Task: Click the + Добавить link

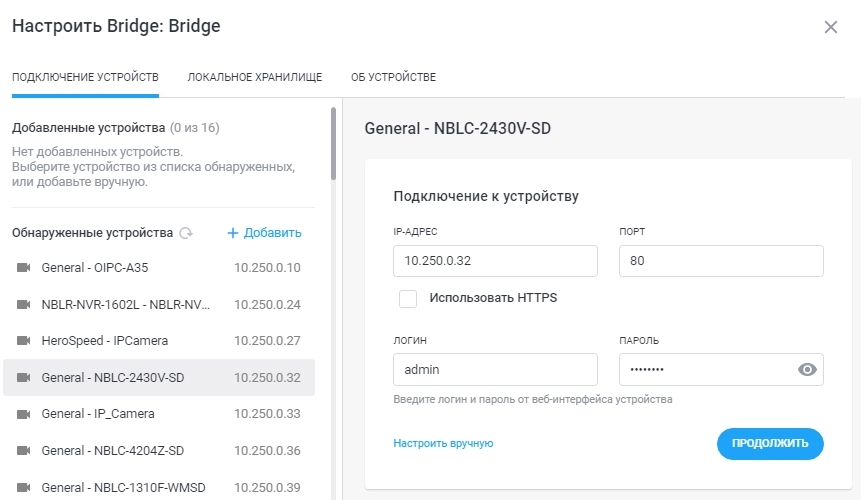Action: [x=264, y=233]
